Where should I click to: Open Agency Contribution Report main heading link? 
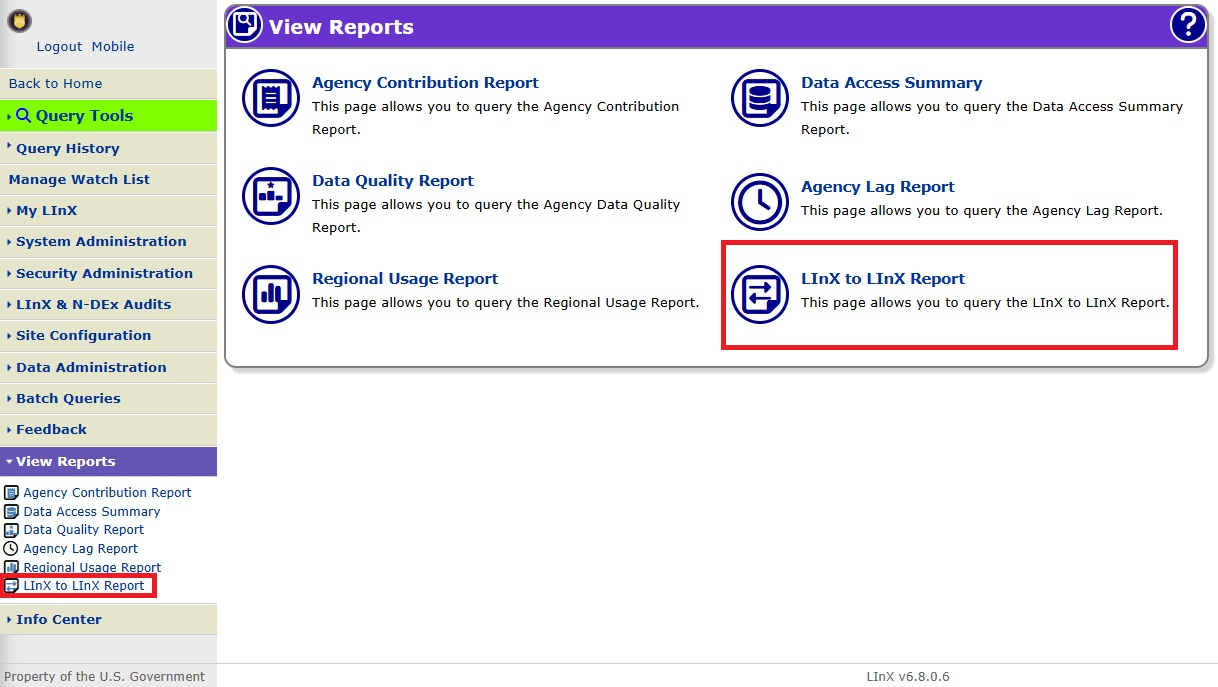click(x=425, y=83)
